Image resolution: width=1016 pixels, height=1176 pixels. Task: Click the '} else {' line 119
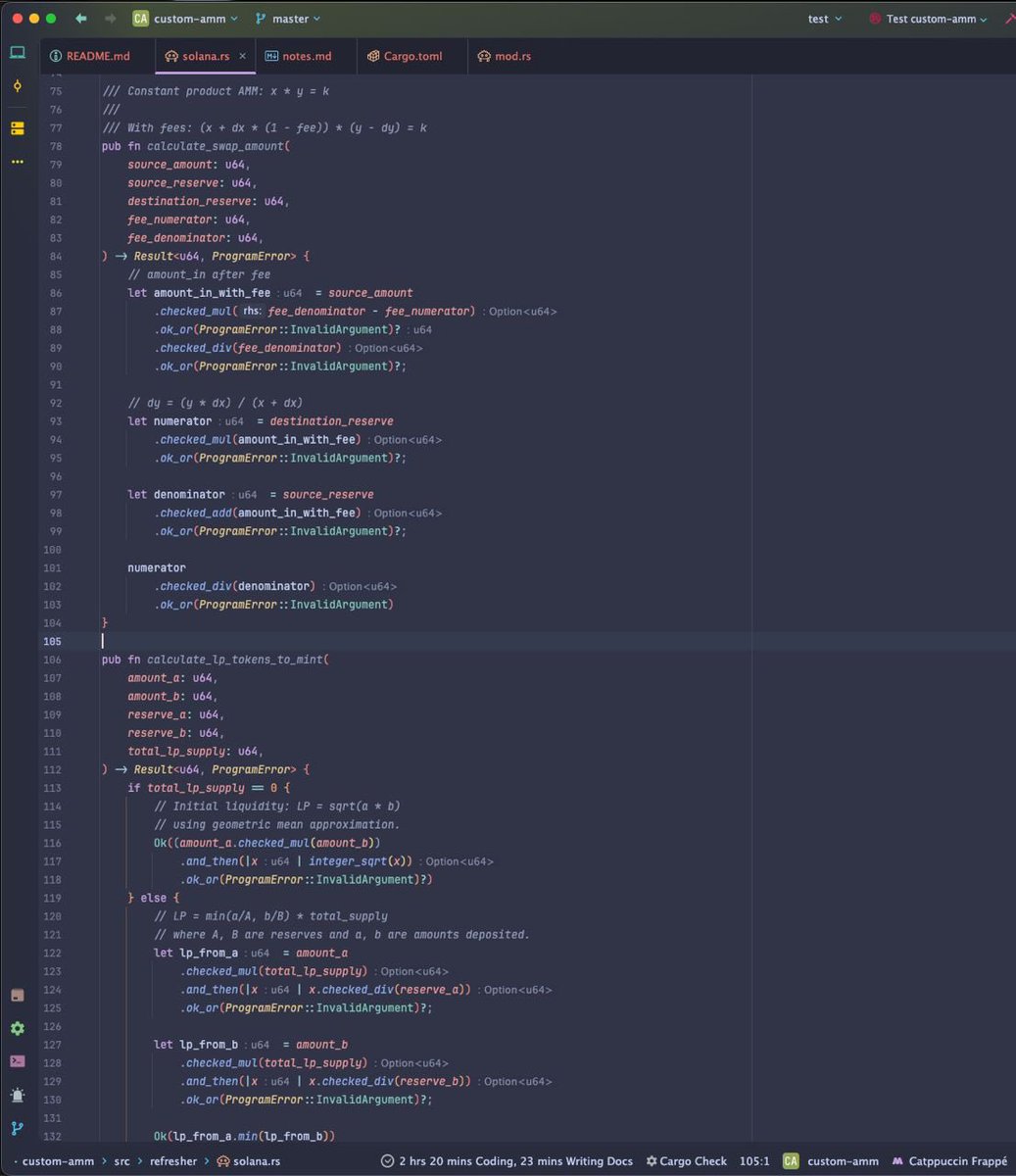154,898
